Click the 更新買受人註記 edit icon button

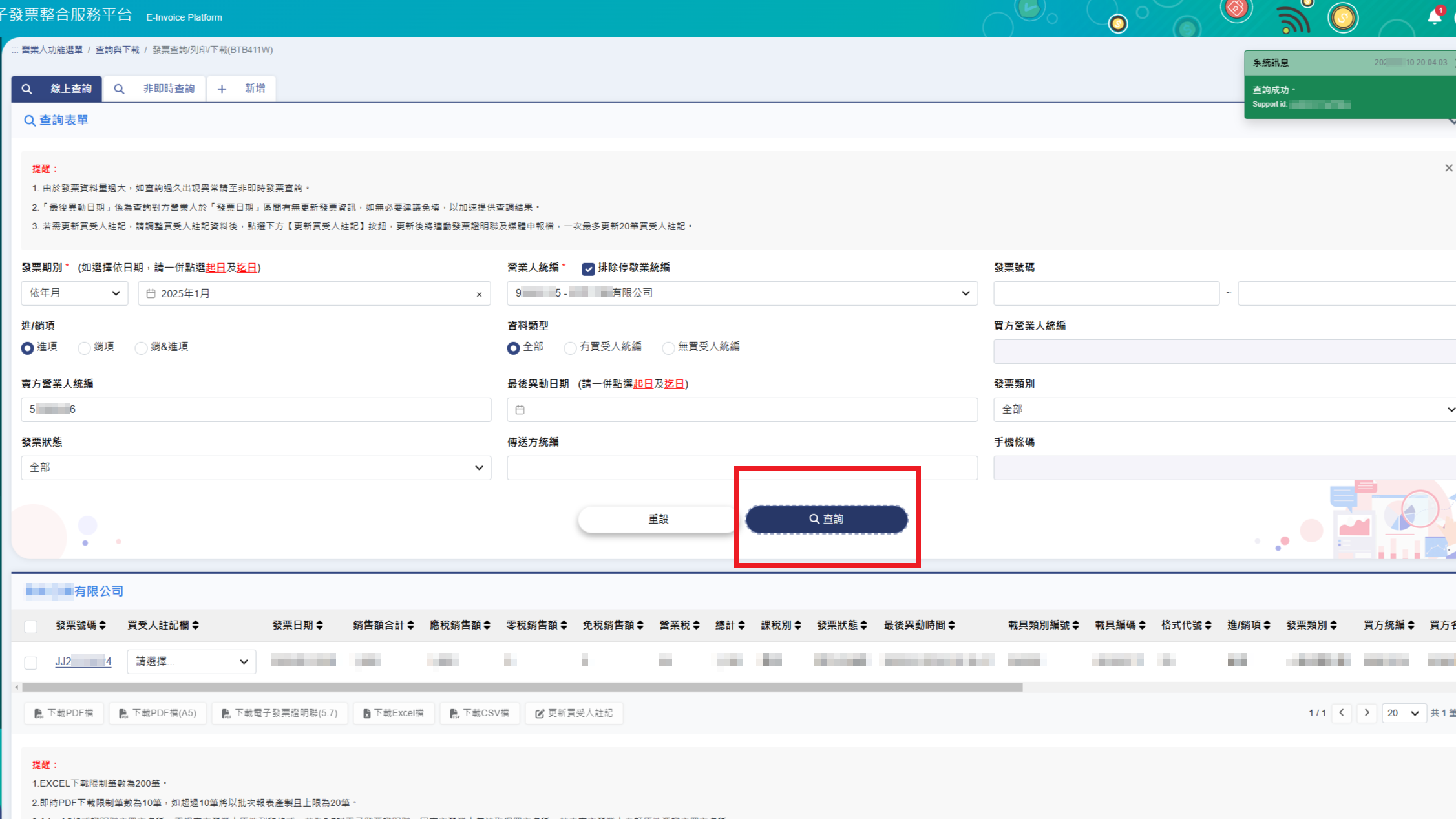pos(574,713)
